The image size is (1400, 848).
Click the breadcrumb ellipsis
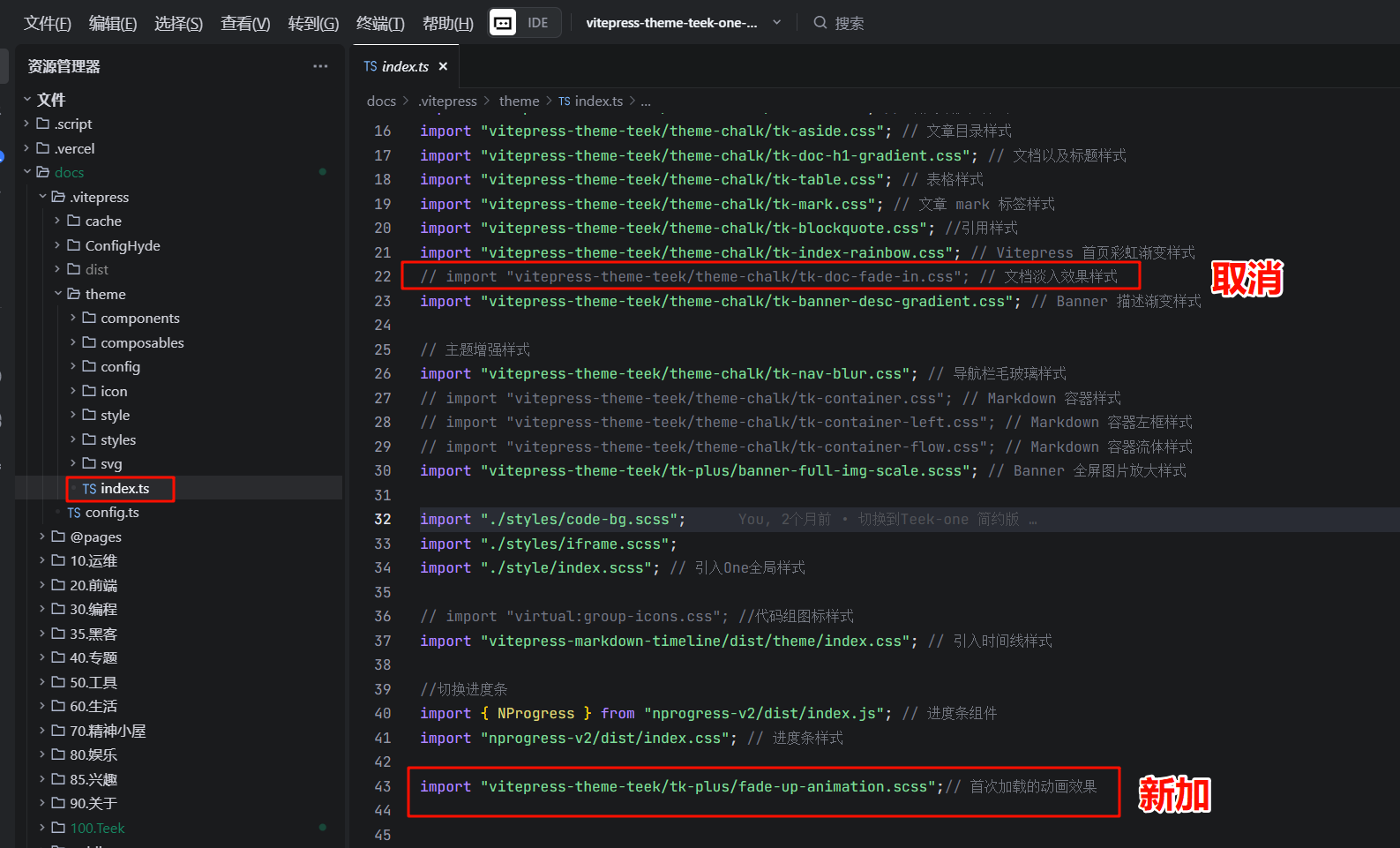pyautogui.click(x=646, y=101)
